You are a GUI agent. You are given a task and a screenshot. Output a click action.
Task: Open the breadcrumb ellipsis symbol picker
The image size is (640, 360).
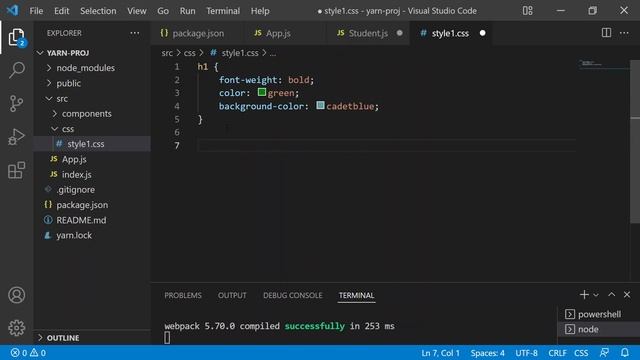pyautogui.click(x=273, y=53)
